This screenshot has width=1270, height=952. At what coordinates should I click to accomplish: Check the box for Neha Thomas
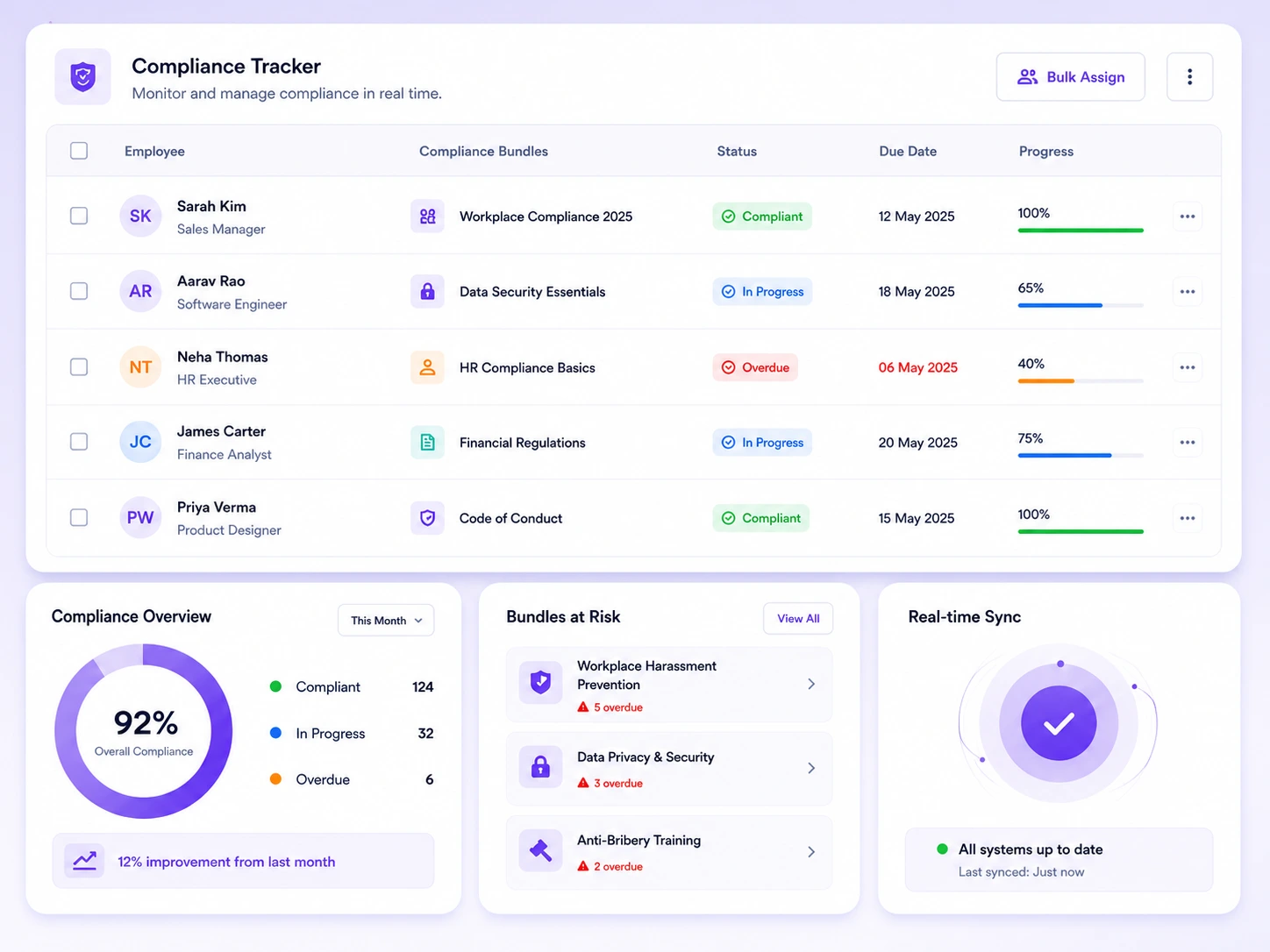79,366
